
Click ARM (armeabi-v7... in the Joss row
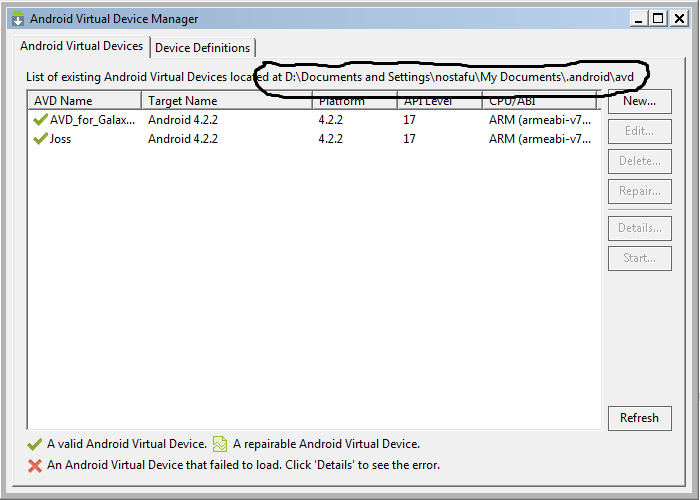pos(540,139)
